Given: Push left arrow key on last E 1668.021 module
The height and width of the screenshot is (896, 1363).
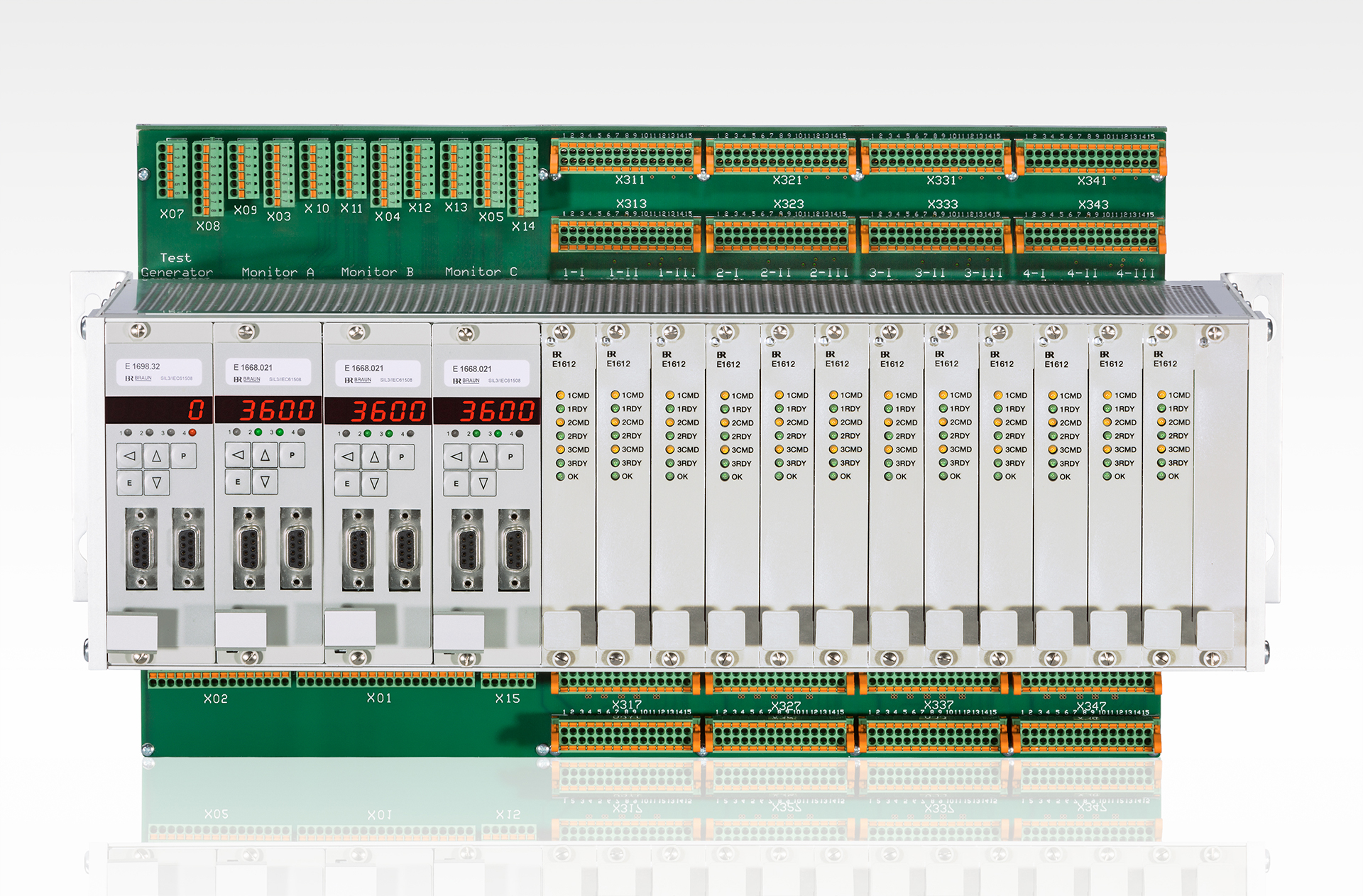Looking at the screenshot, I should 456,457.
